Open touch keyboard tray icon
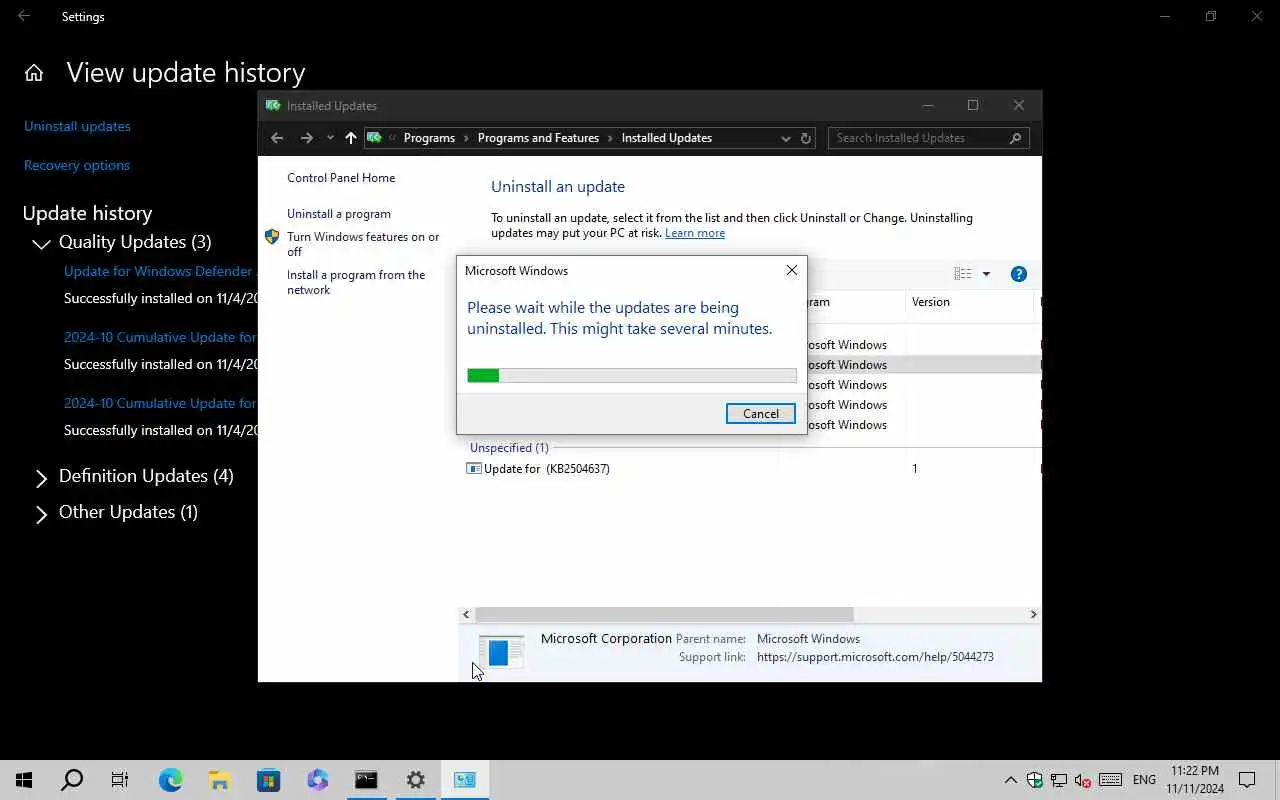The image size is (1280, 800). (x=1110, y=780)
